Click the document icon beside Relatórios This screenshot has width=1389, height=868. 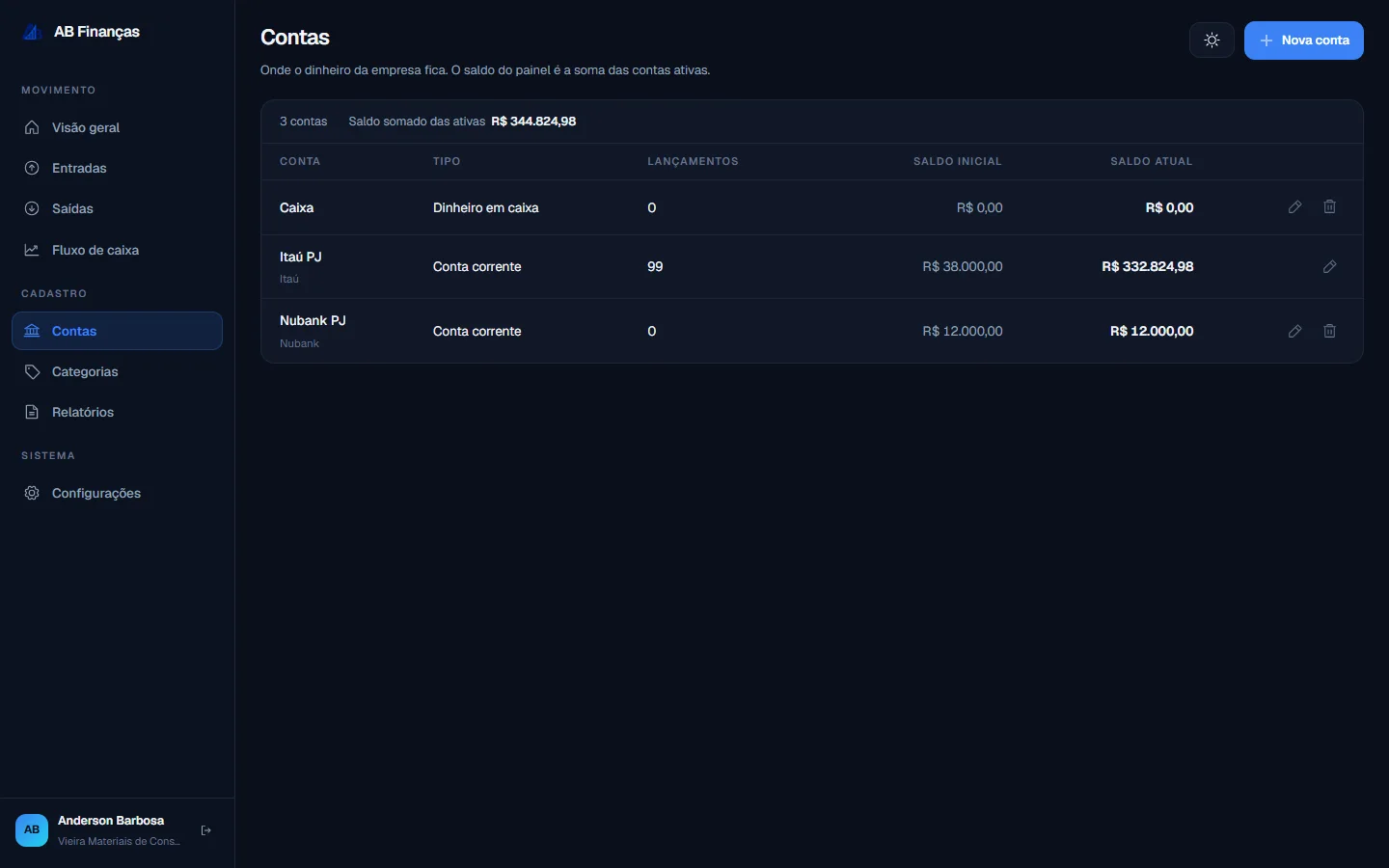(x=32, y=412)
